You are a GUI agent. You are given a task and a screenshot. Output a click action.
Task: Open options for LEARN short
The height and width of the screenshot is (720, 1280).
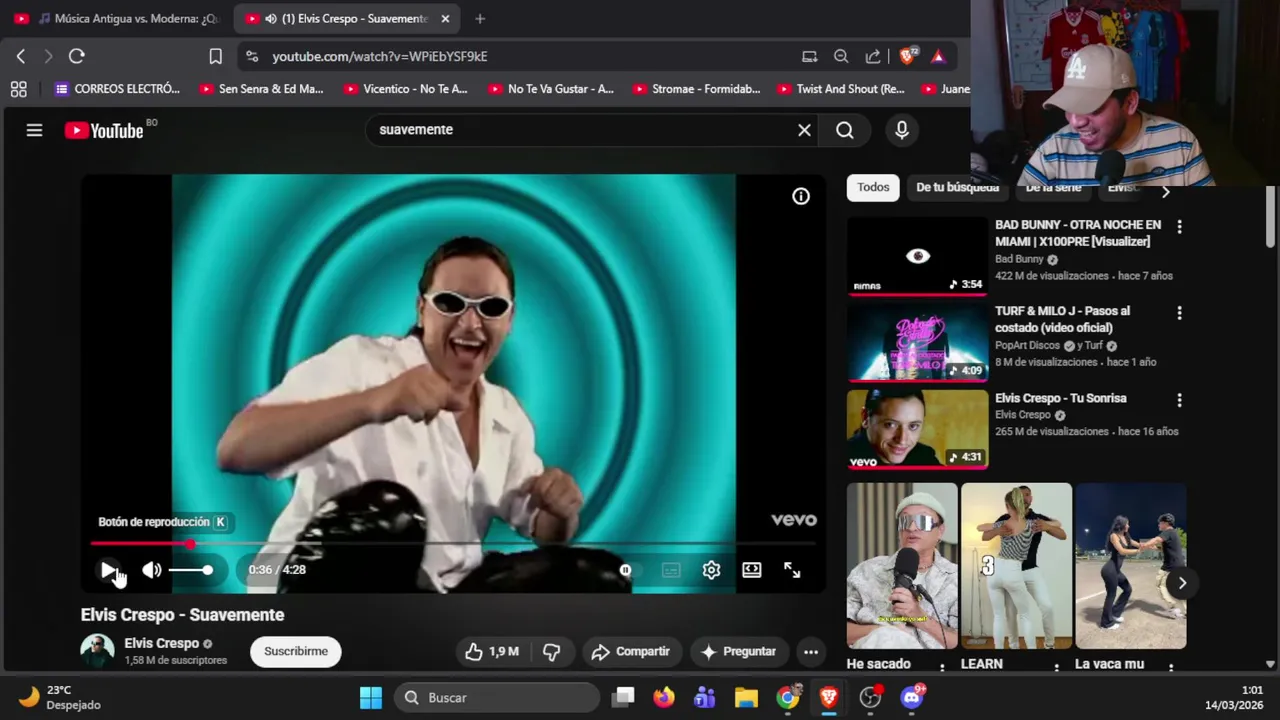[x=1056, y=667]
